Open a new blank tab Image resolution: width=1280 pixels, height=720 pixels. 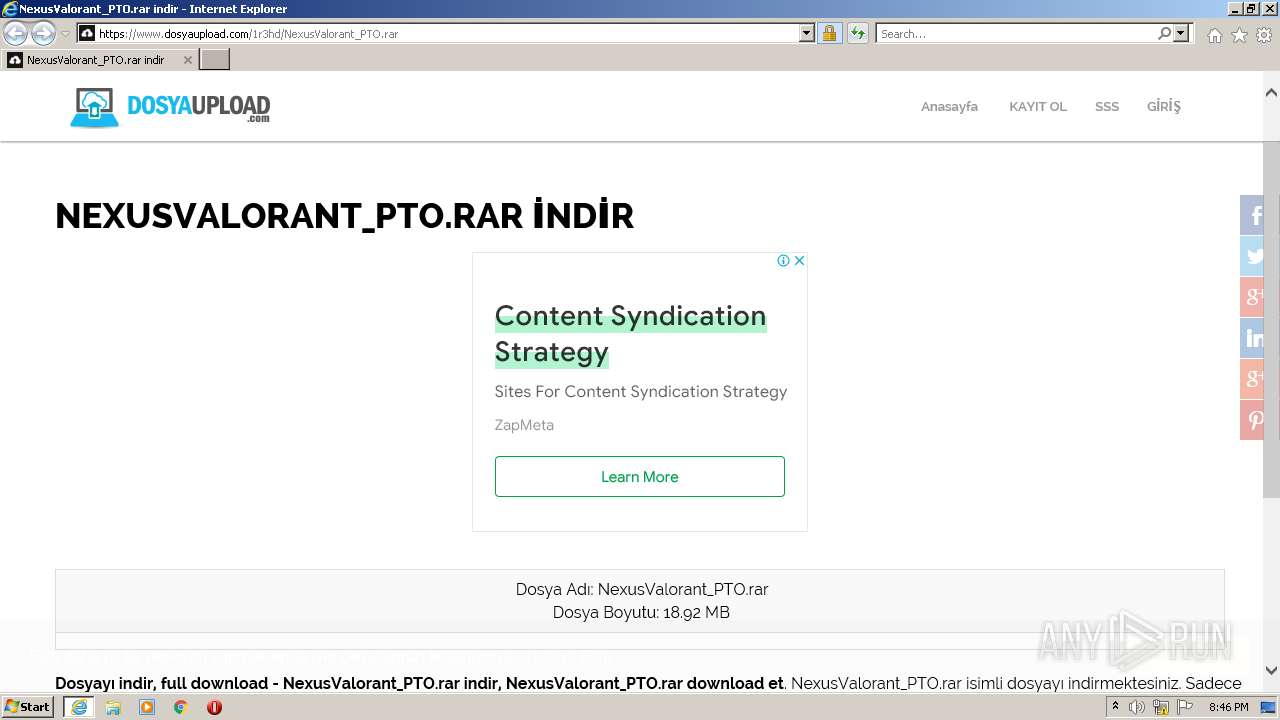point(214,60)
